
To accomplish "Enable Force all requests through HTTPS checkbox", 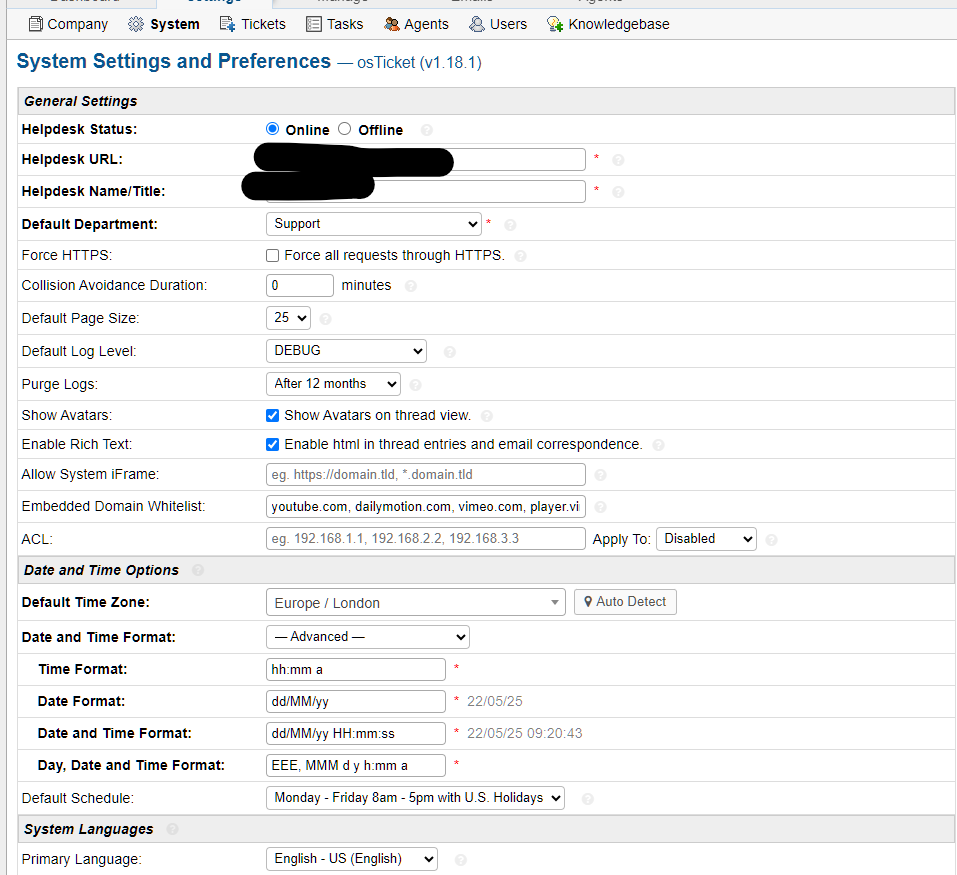I will 273,255.
